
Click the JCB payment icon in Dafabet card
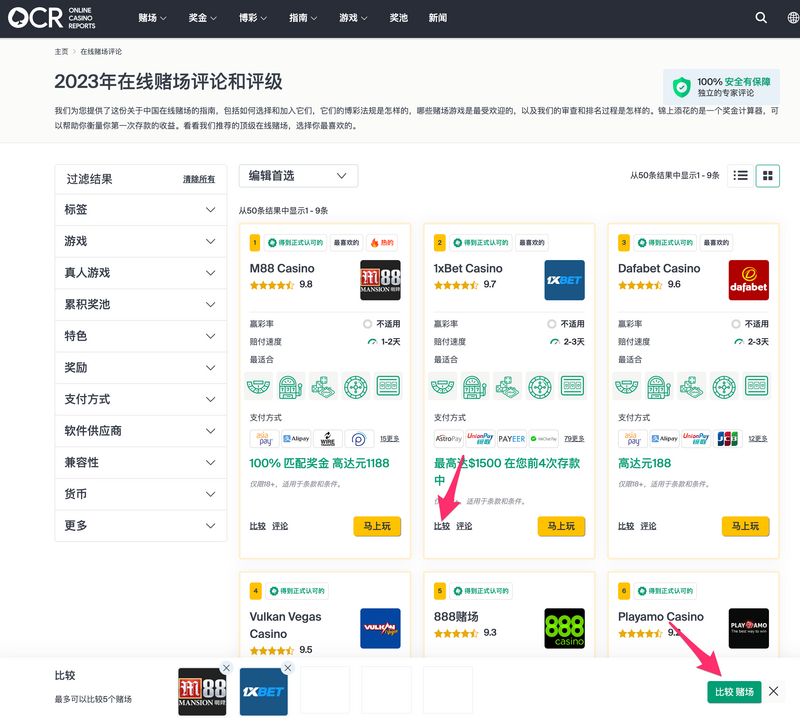click(x=727, y=438)
